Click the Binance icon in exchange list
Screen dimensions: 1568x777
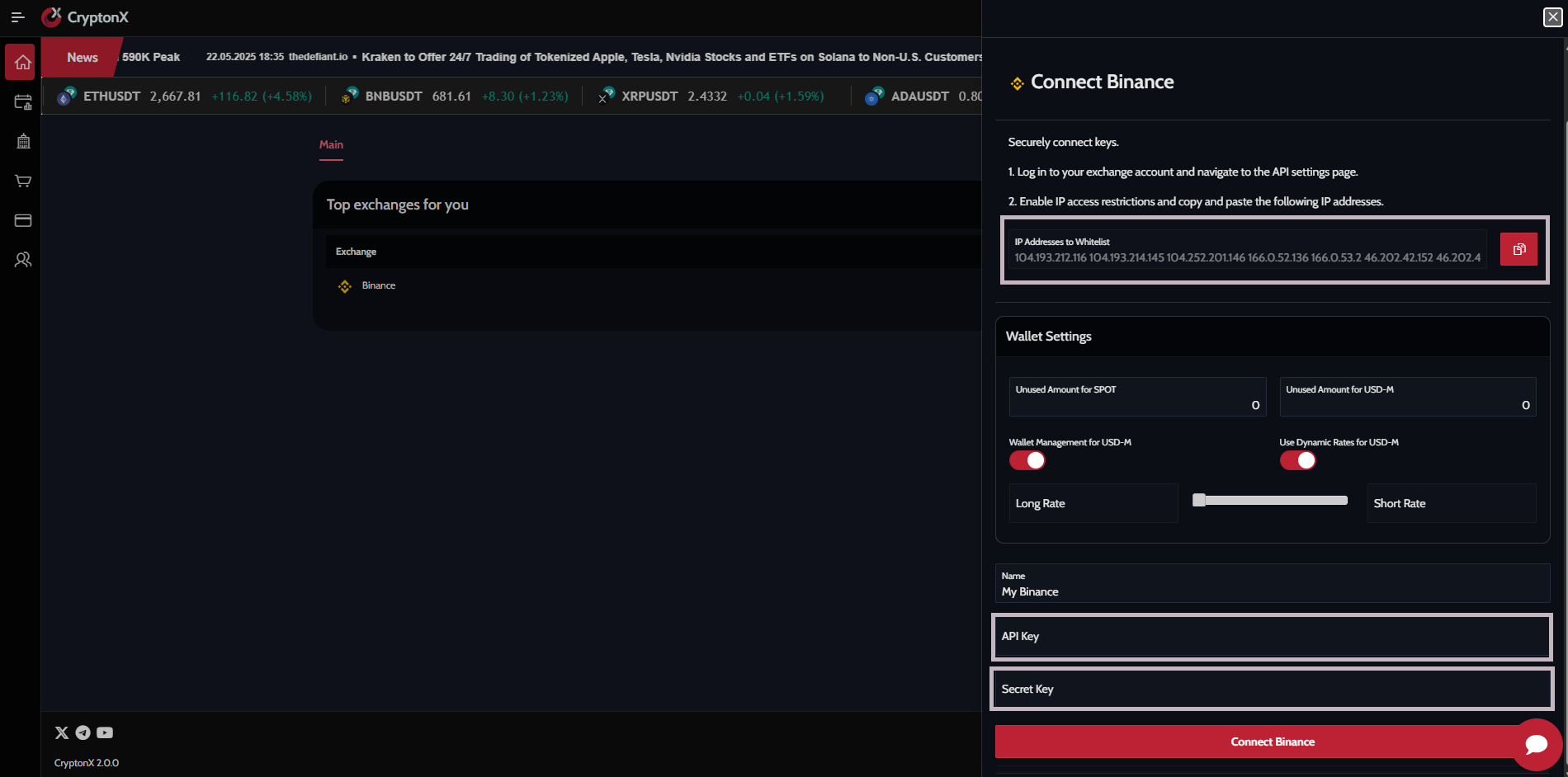coord(345,286)
